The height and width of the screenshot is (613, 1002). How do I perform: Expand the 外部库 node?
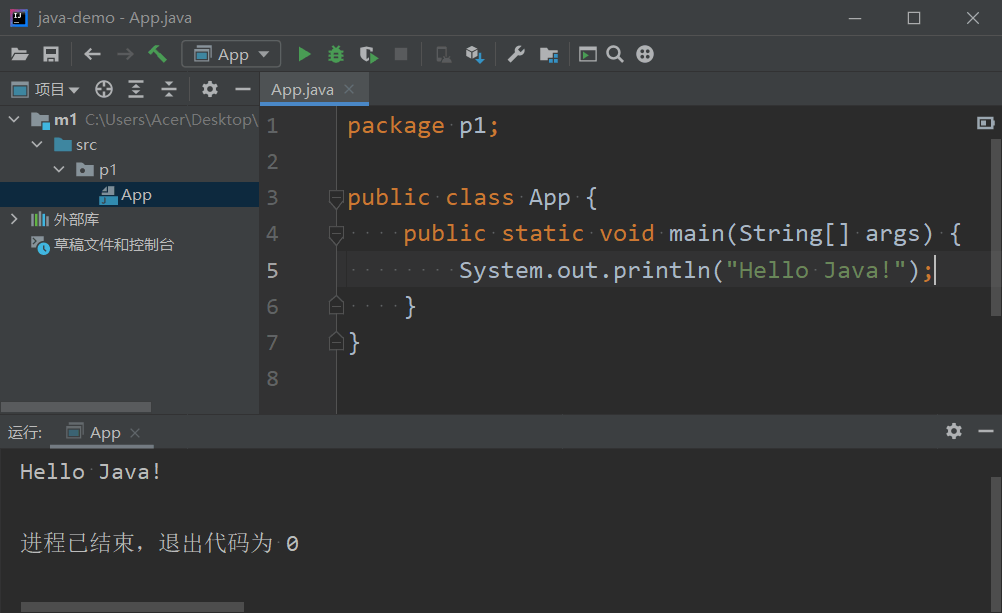(13, 219)
